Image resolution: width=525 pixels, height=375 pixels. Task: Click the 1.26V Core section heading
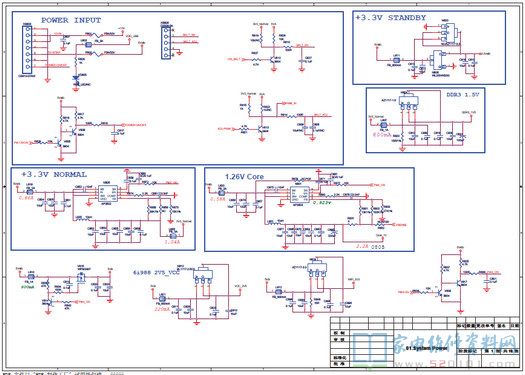click(244, 176)
